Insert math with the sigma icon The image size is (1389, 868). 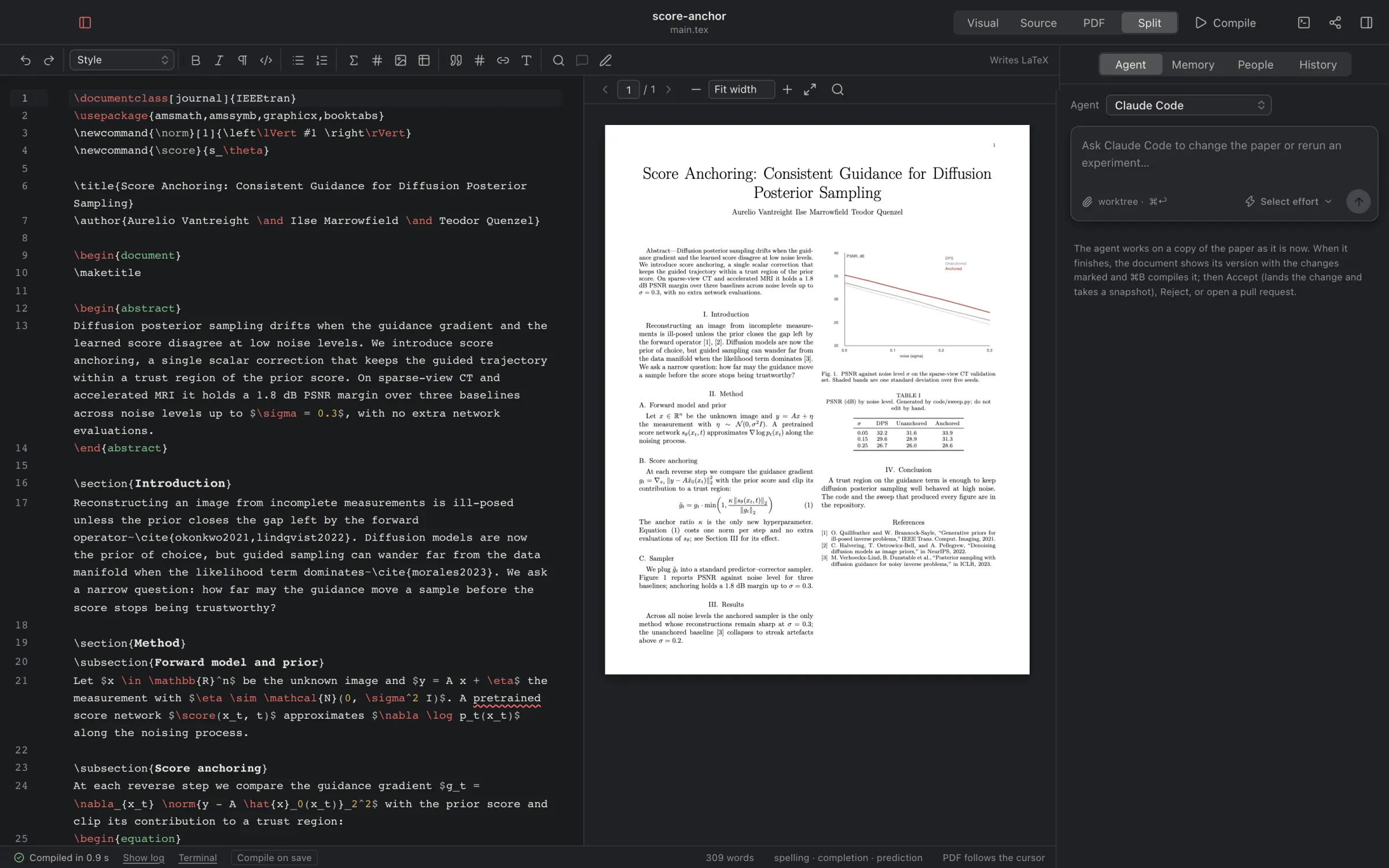click(x=354, y=60)
